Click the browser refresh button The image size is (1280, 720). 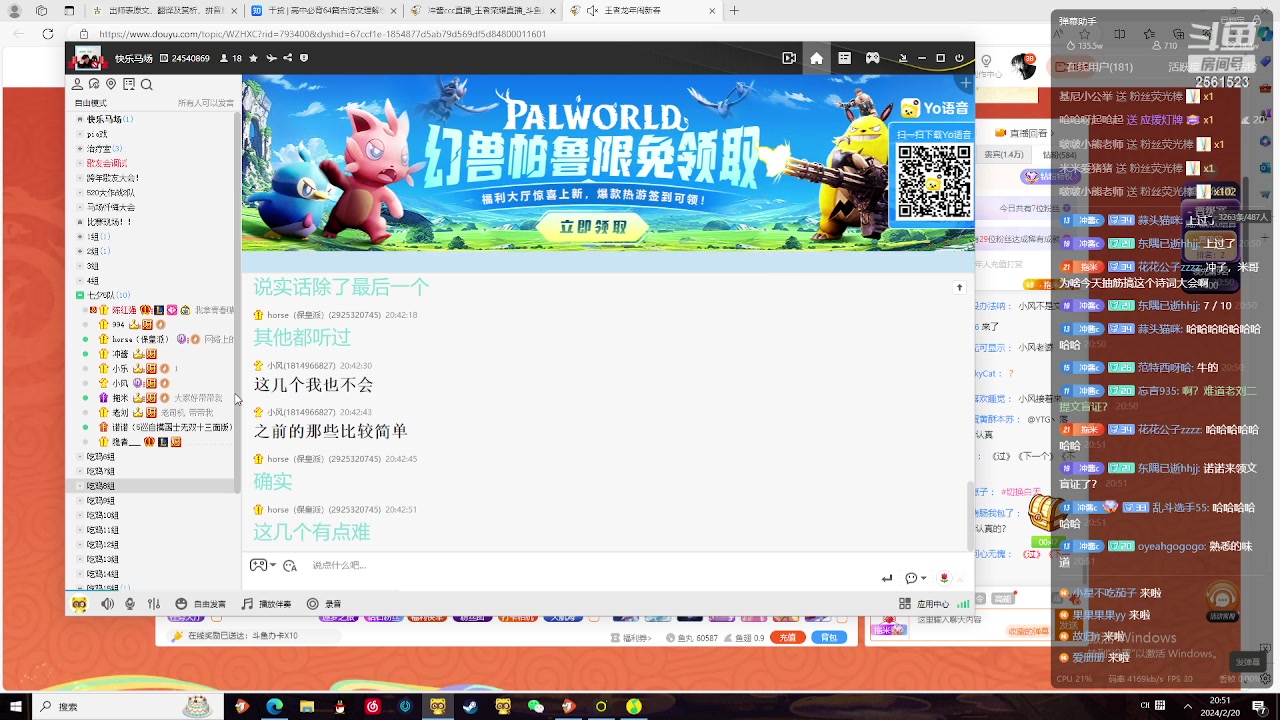(48, 34)
